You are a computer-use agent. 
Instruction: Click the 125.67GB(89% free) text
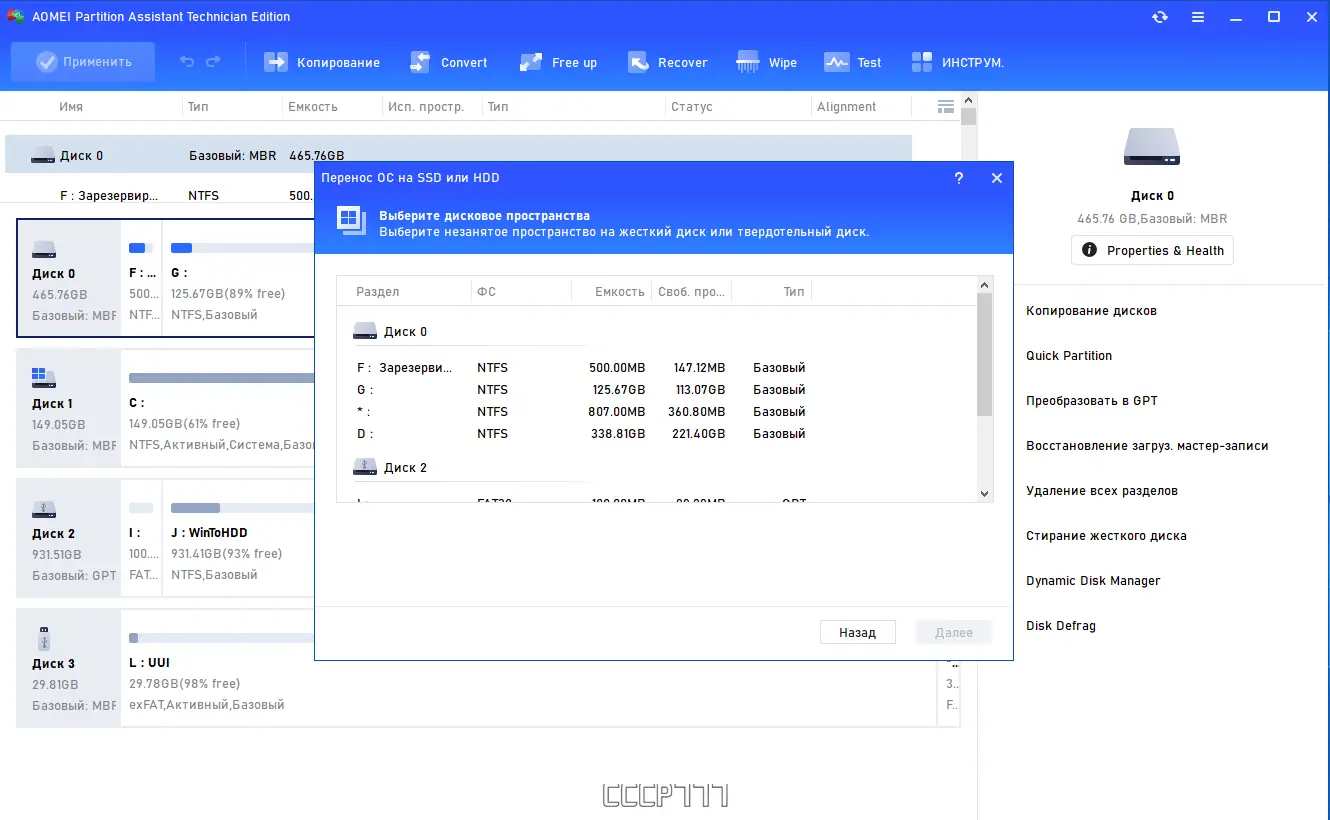pyautogui.click(x=228, y=294)
